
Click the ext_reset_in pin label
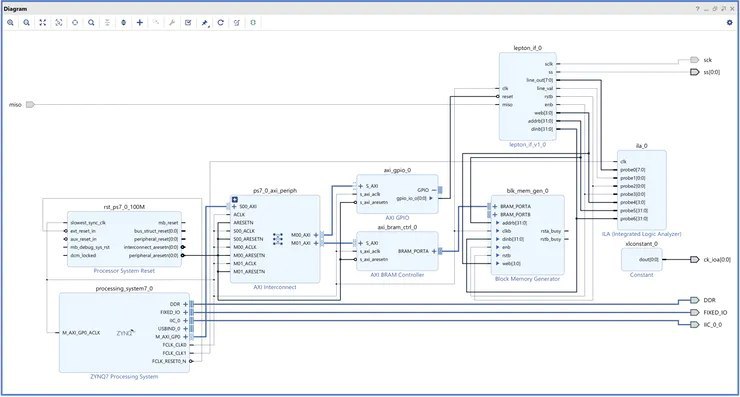[x=83, y=231]
